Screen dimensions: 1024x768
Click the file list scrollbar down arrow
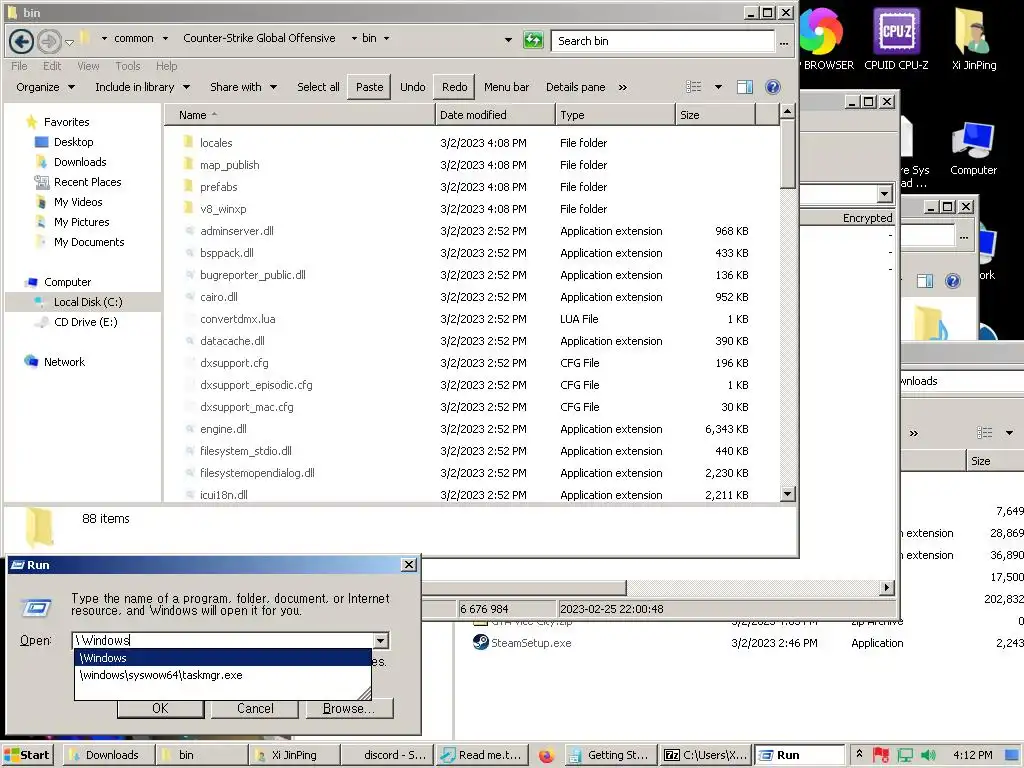coord(788,494)
